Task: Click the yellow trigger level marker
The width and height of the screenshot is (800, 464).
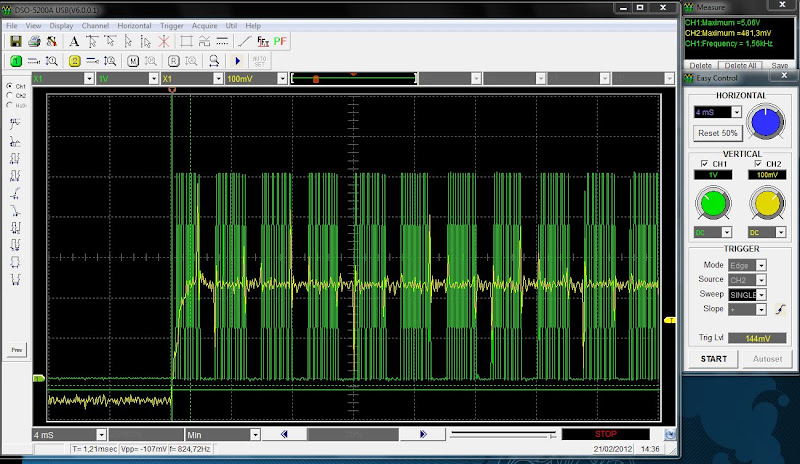Action: click(669, 320)
